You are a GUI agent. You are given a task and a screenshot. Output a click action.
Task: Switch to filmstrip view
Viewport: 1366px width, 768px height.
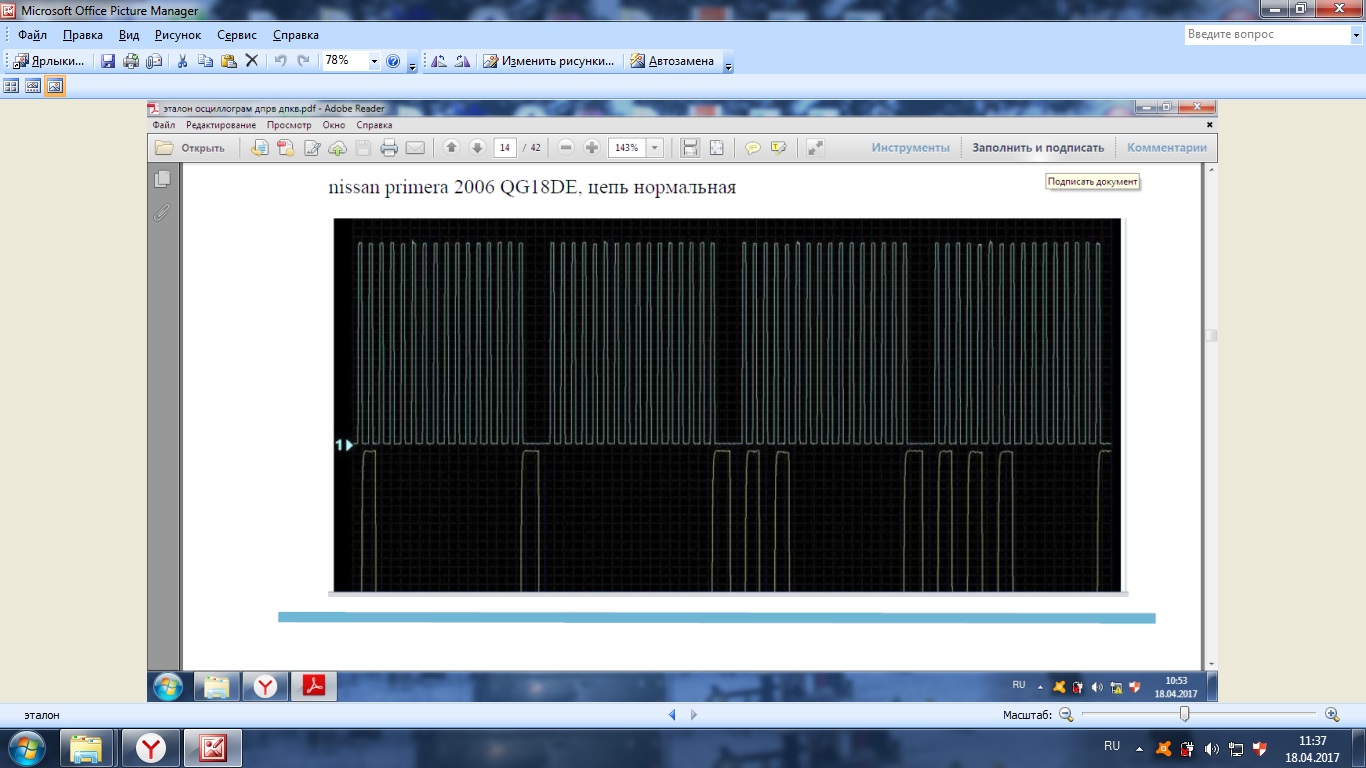(33, 86)
